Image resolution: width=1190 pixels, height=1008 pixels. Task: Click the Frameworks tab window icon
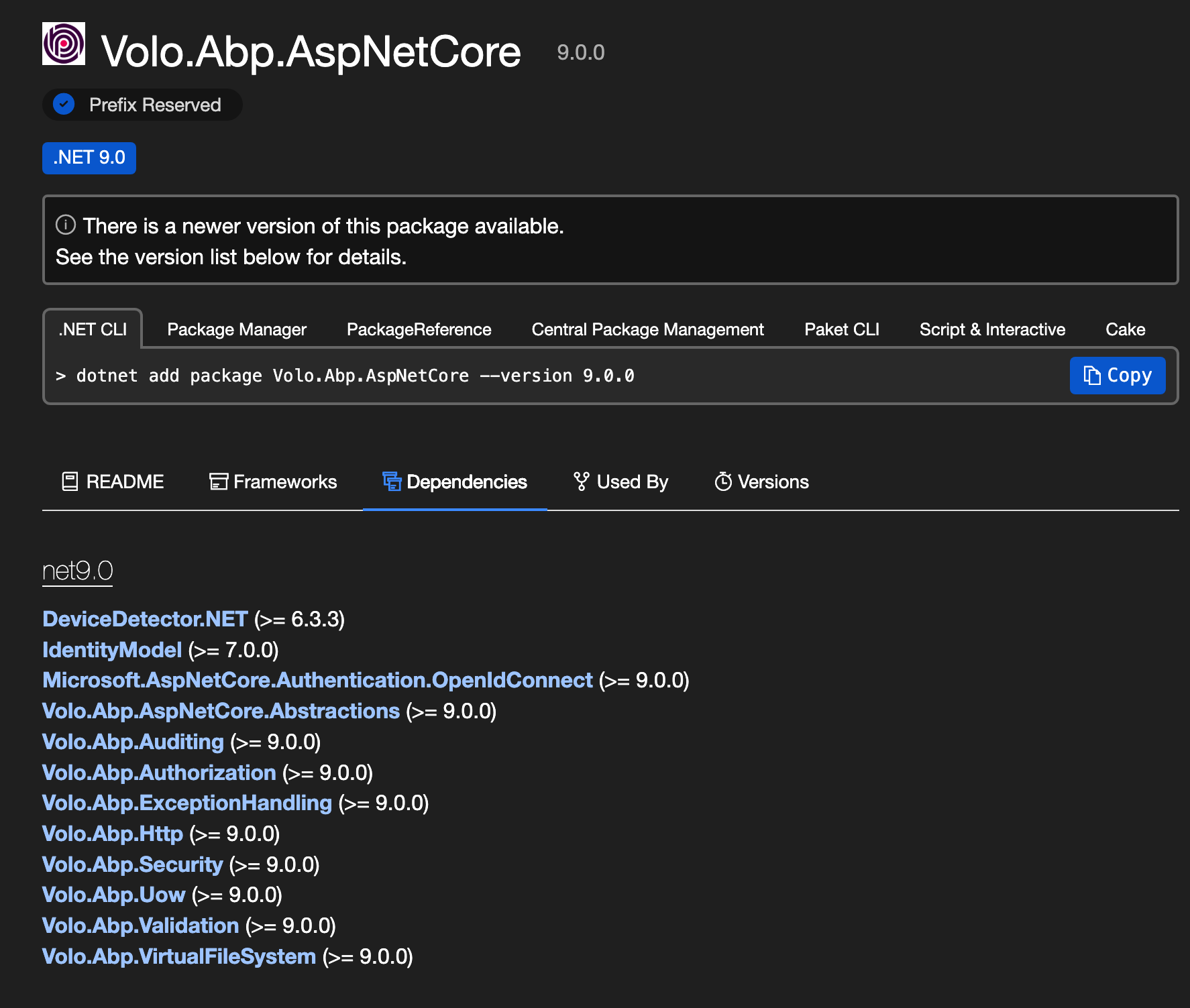tap(218, 482)
